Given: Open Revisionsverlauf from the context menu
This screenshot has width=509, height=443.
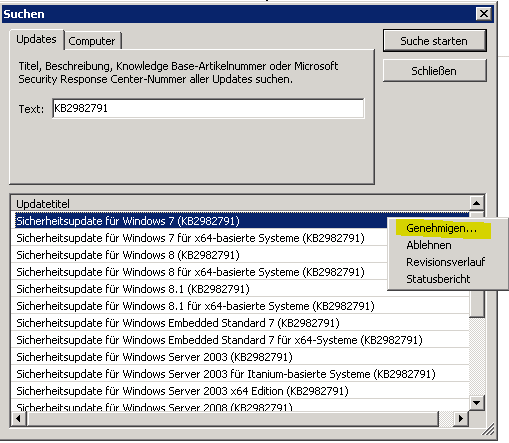Looking at the screenshot, I should (446, 262).
